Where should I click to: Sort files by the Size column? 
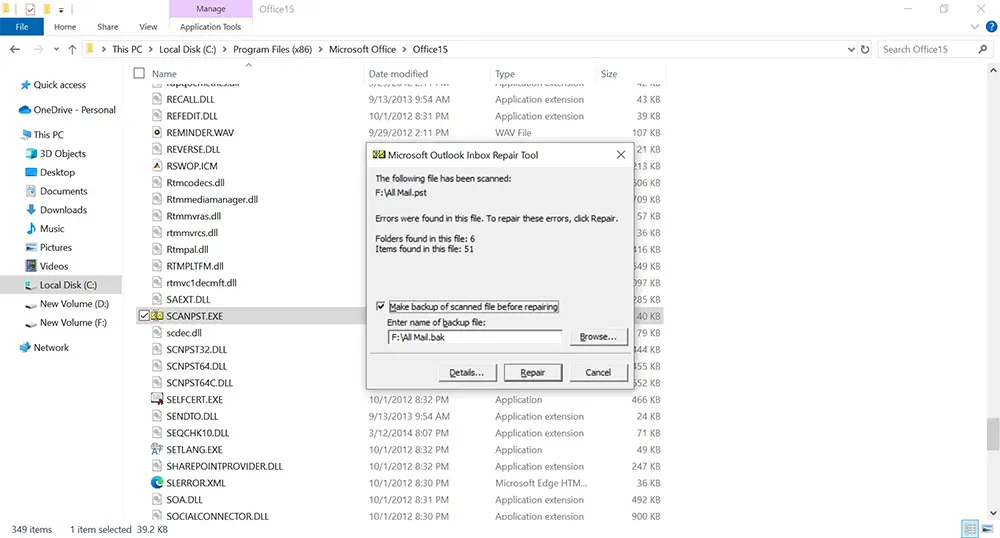pos(608,74)
